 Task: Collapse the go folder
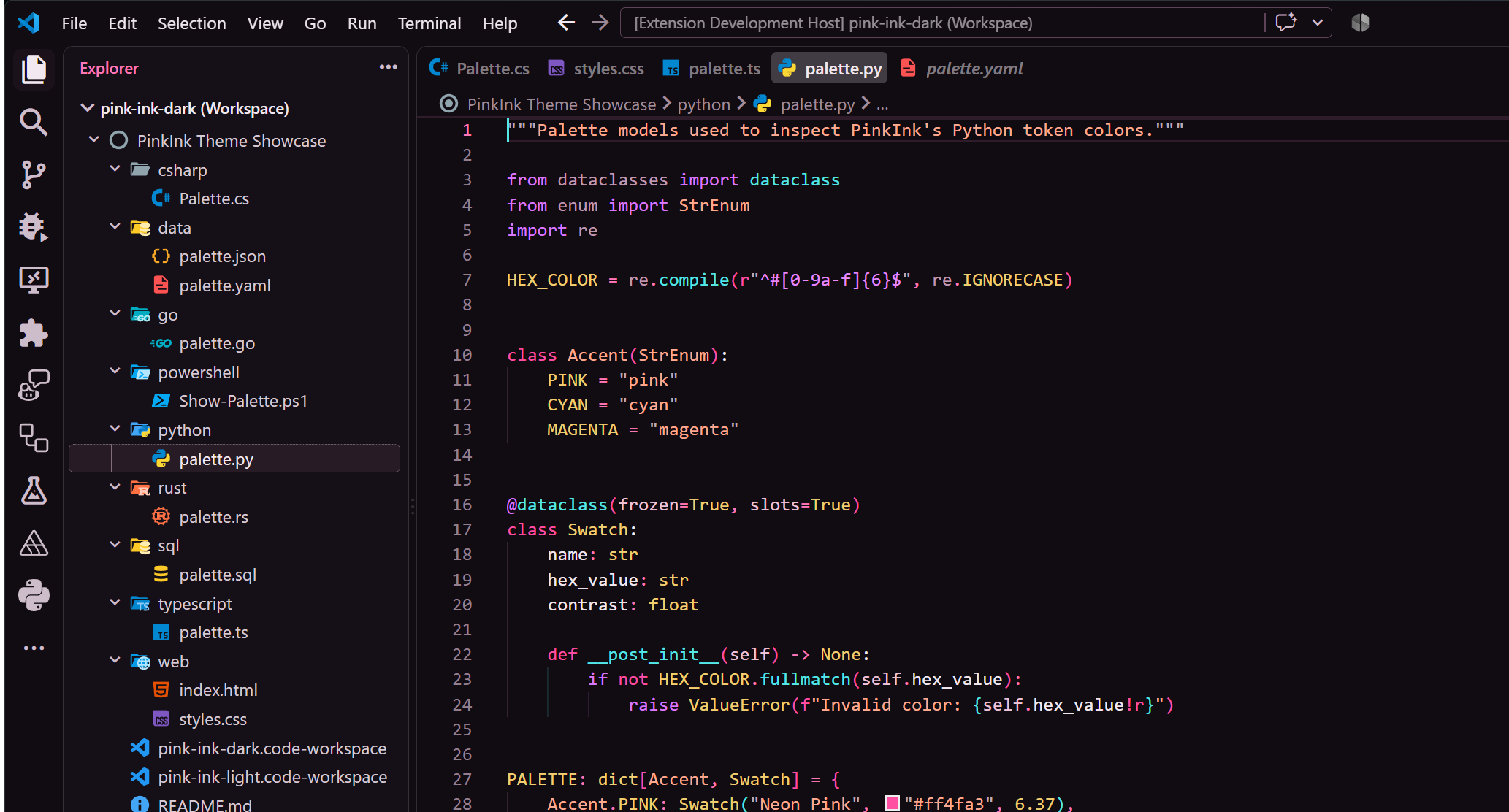pyautogui.click(x=115, y=314)
